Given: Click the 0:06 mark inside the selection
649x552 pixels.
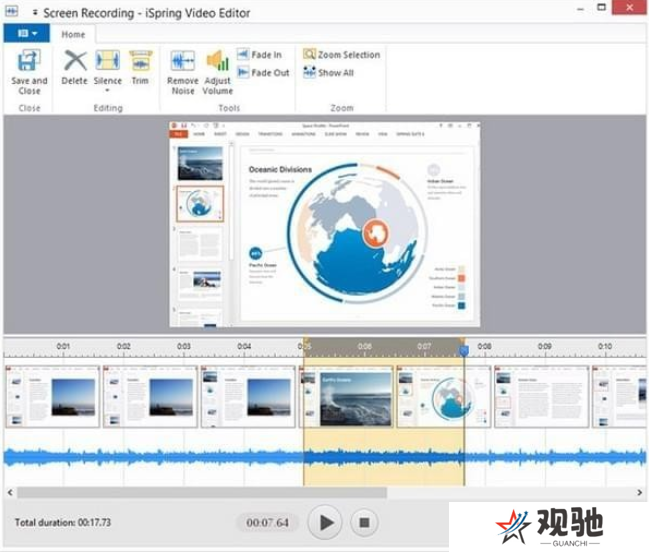Looking at the screenshot, I should (x=364, y=346).
